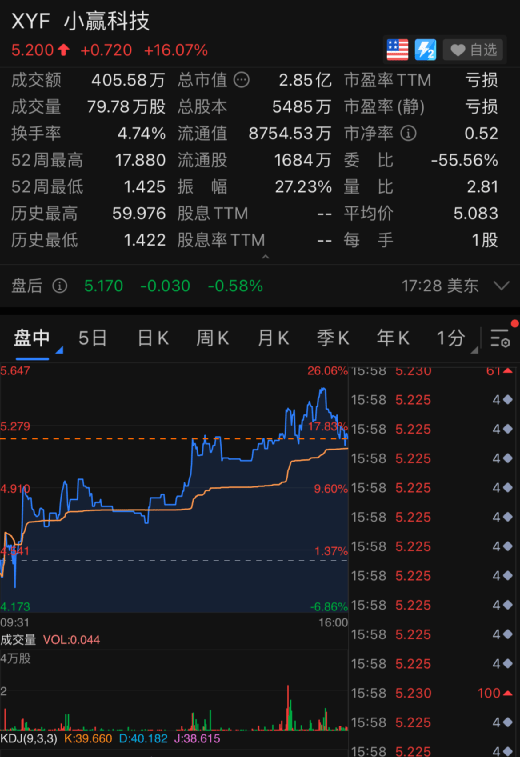Image resolution: width=520 pixels, height=757 pixels.
Task: Switch to 年K chart tab
Action: coord(393,338)
